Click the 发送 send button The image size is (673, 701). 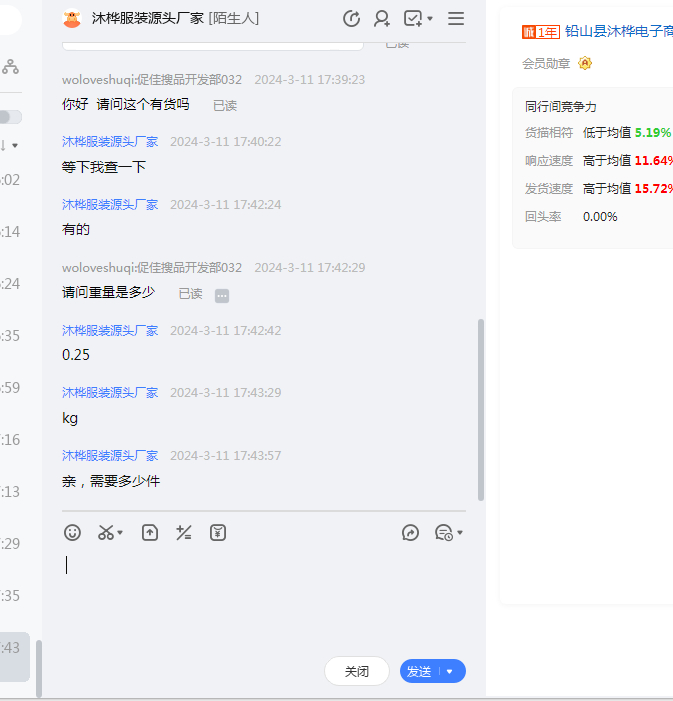click(419, 672)
